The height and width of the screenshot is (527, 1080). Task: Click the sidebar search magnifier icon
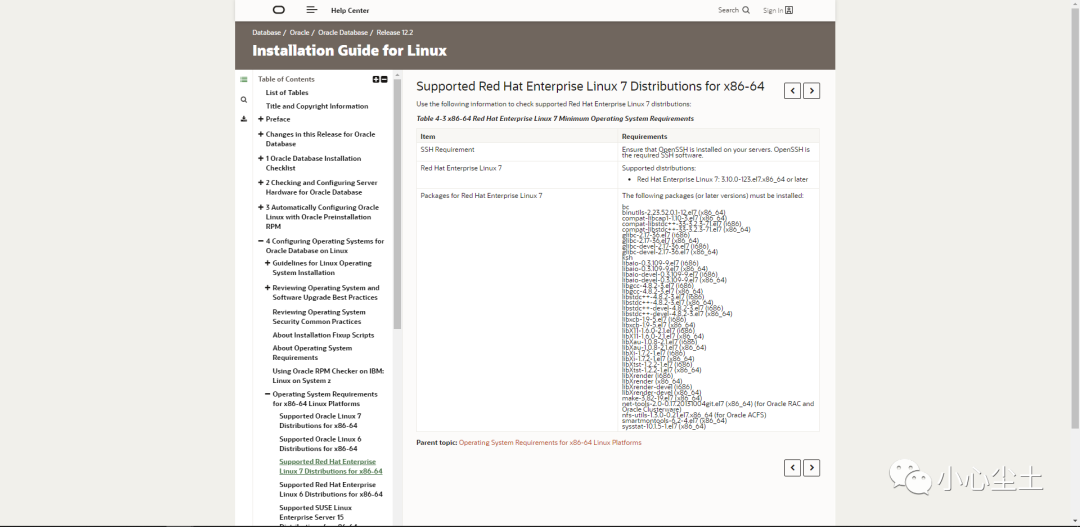[244, 100]
